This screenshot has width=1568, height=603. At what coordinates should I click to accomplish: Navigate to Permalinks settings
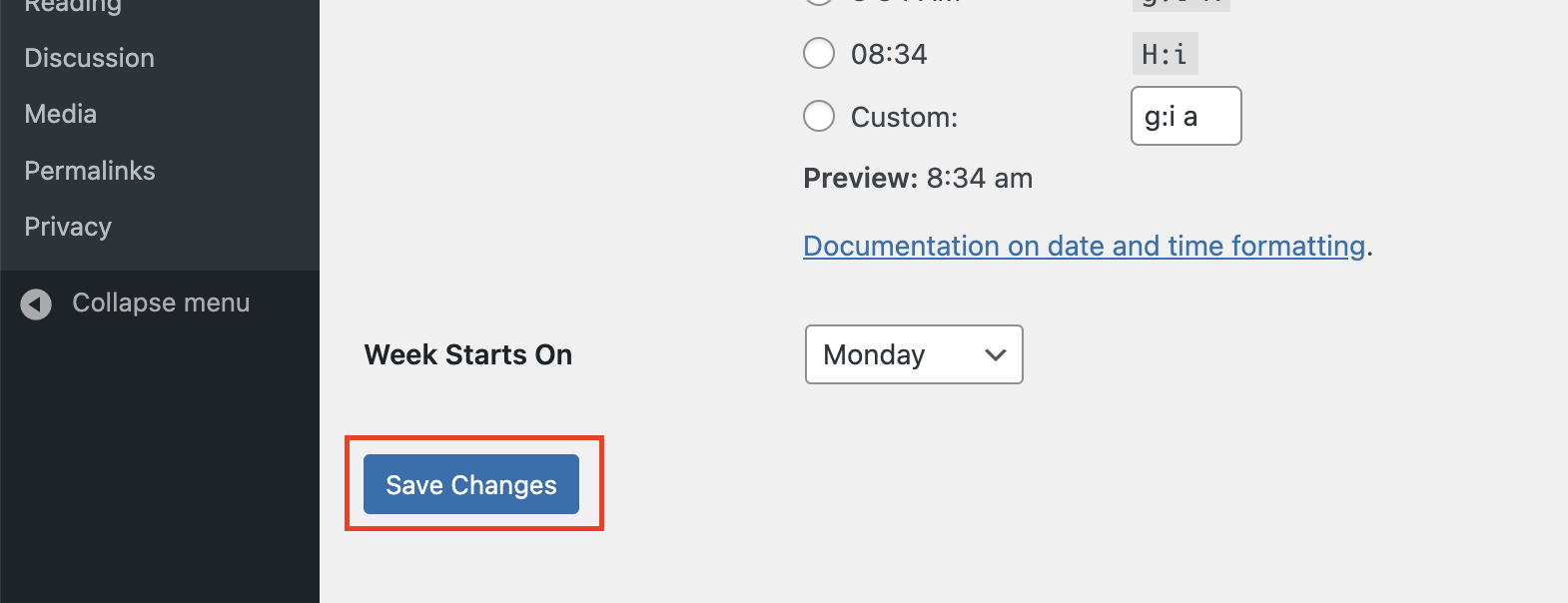point(89,171)
